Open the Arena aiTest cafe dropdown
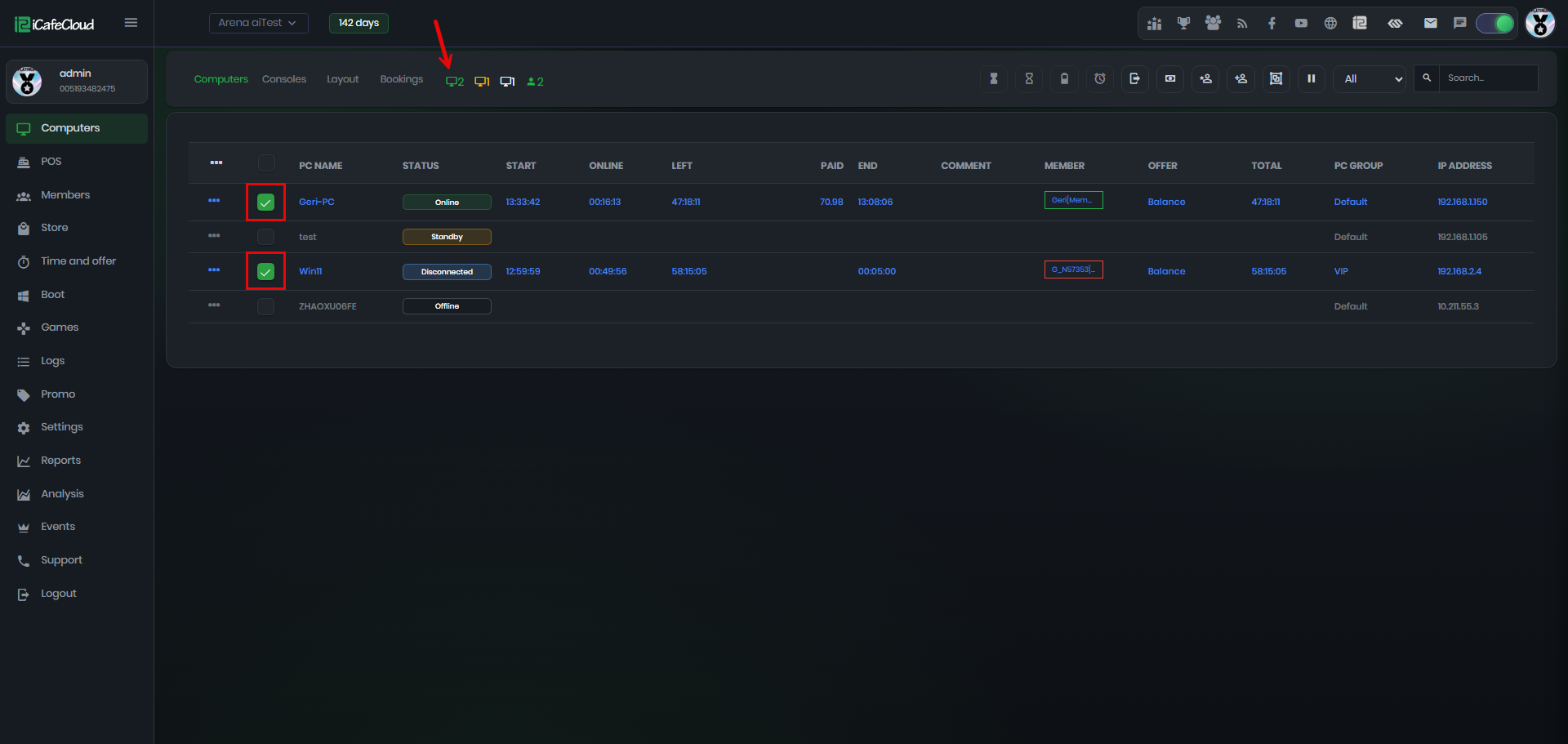Screen dimensions: 1568x744 258,23
